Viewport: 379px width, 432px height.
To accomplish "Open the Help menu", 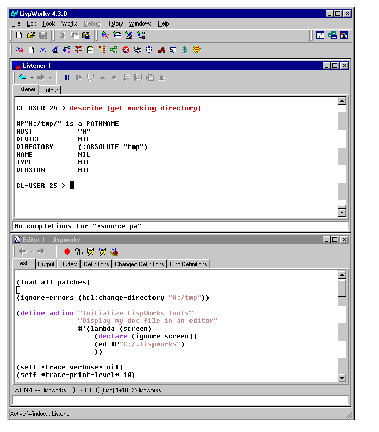I will tap(163, 24).
